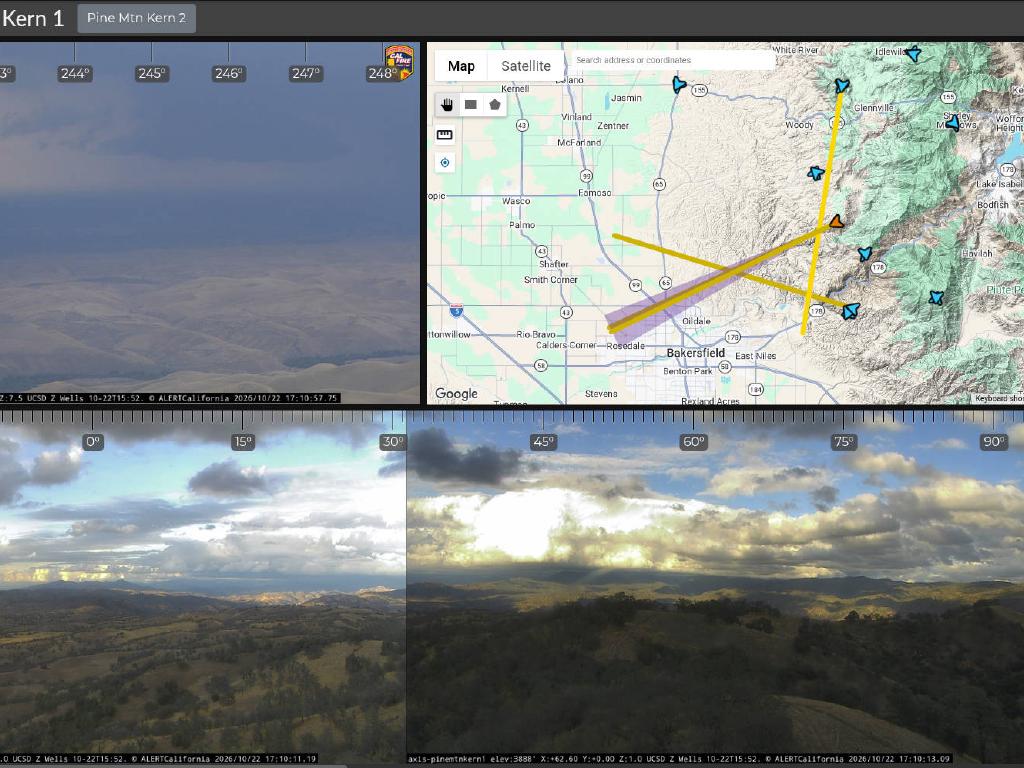Select camera marker southeast of Woody
The image size is (1024, 768).
click(x=816, y=173)
